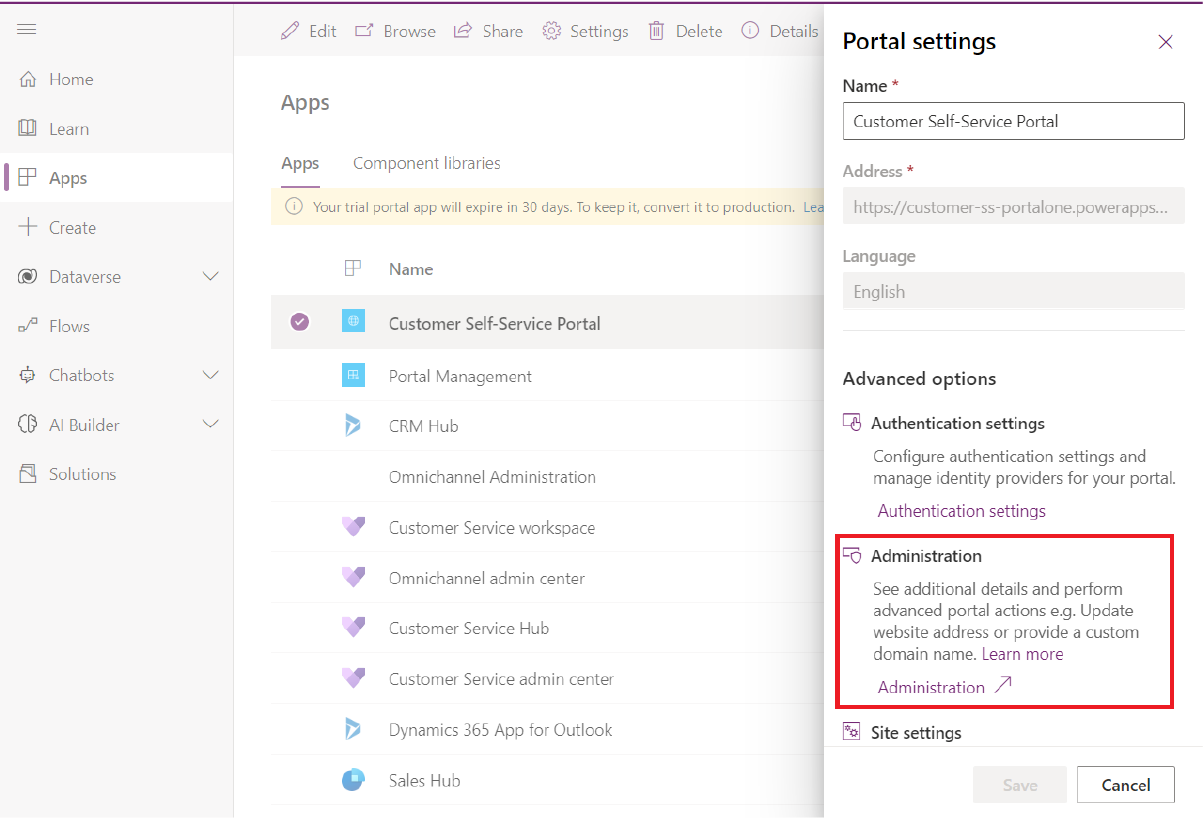Click the Edit pencil icon in toolbar

click(x=290, y=31)
